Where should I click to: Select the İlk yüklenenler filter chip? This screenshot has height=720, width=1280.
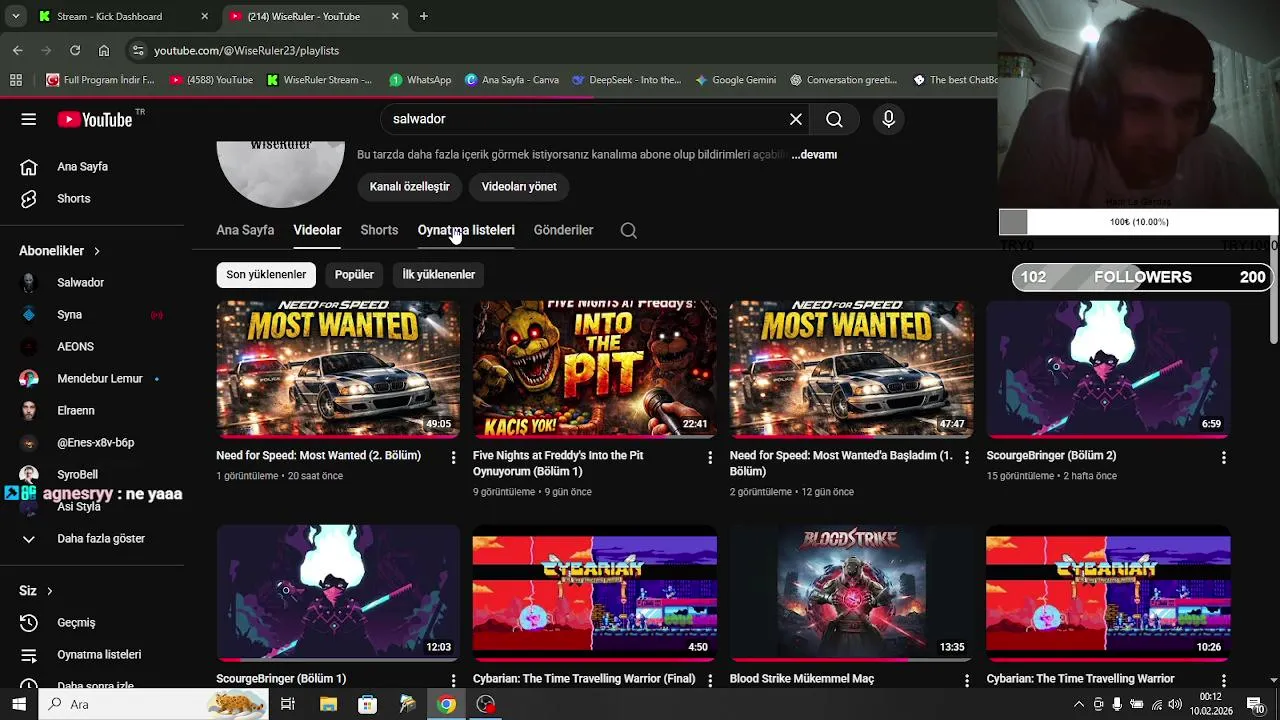click(438, 274)
